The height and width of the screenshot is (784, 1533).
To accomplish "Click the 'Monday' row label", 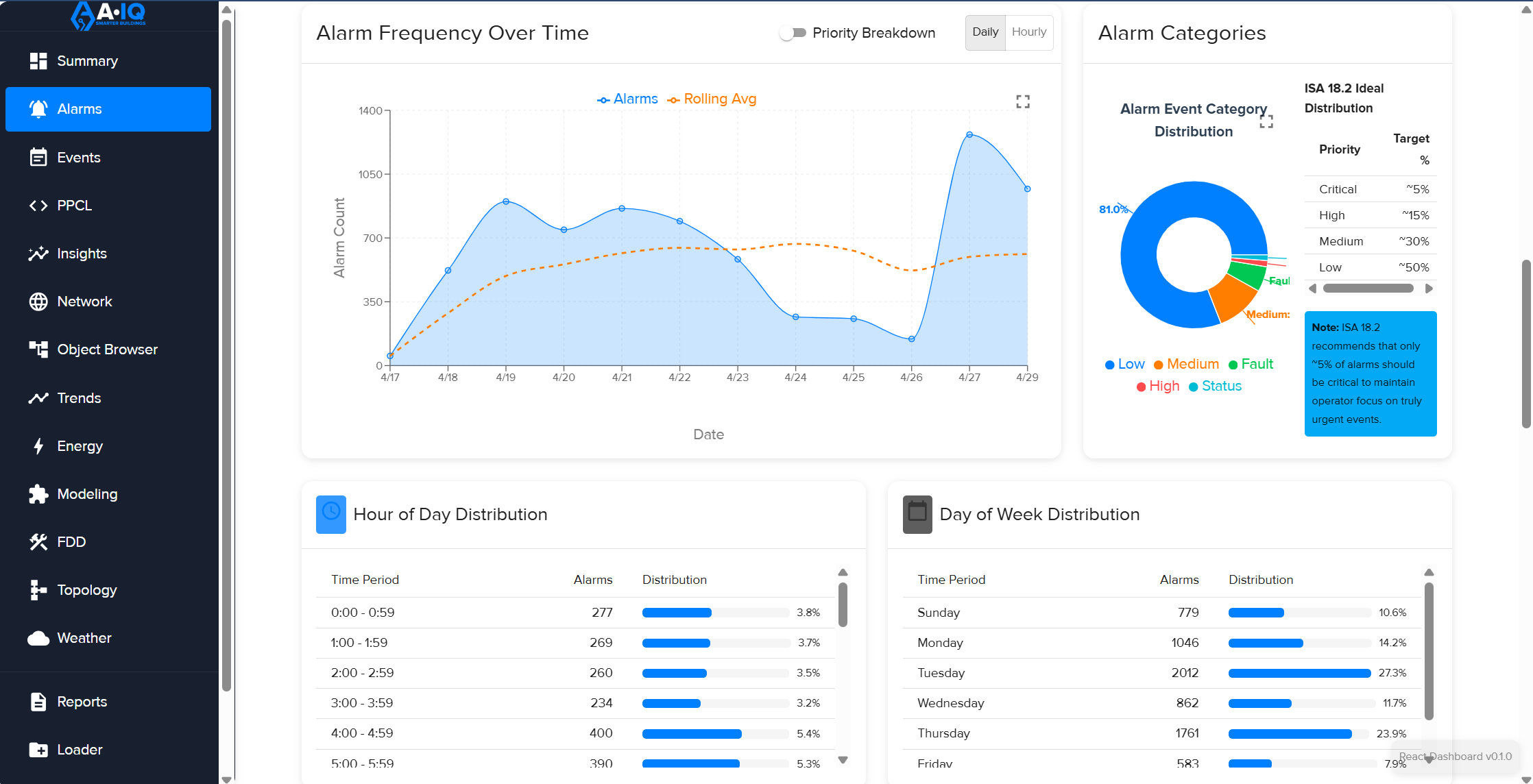I will (940, 643).
